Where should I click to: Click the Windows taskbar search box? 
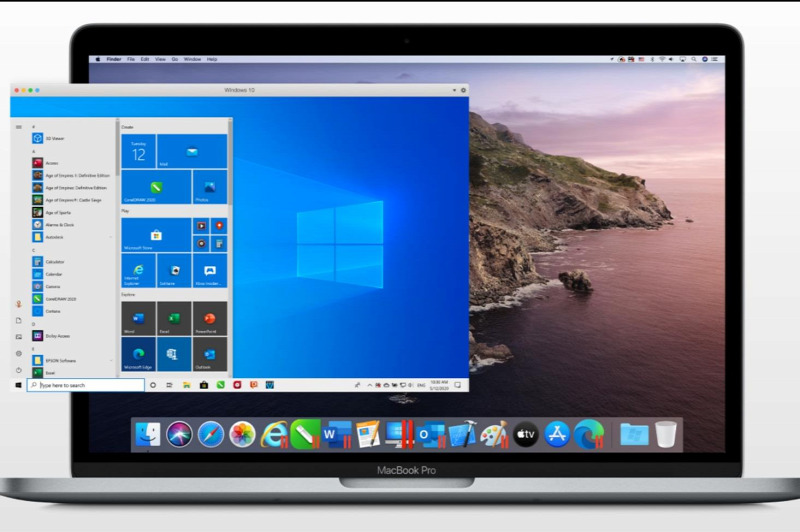(86, 385)
